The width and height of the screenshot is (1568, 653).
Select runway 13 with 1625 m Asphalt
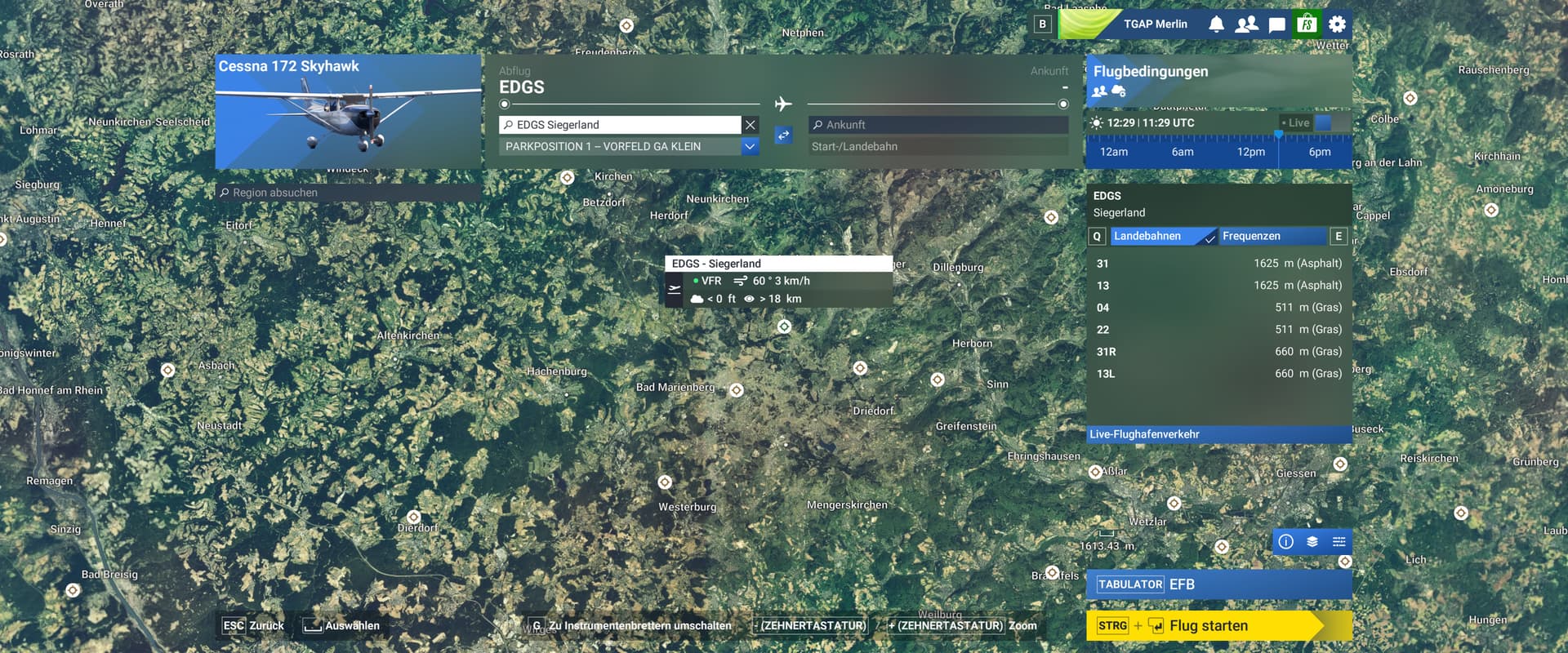[x=1218, y=286]
